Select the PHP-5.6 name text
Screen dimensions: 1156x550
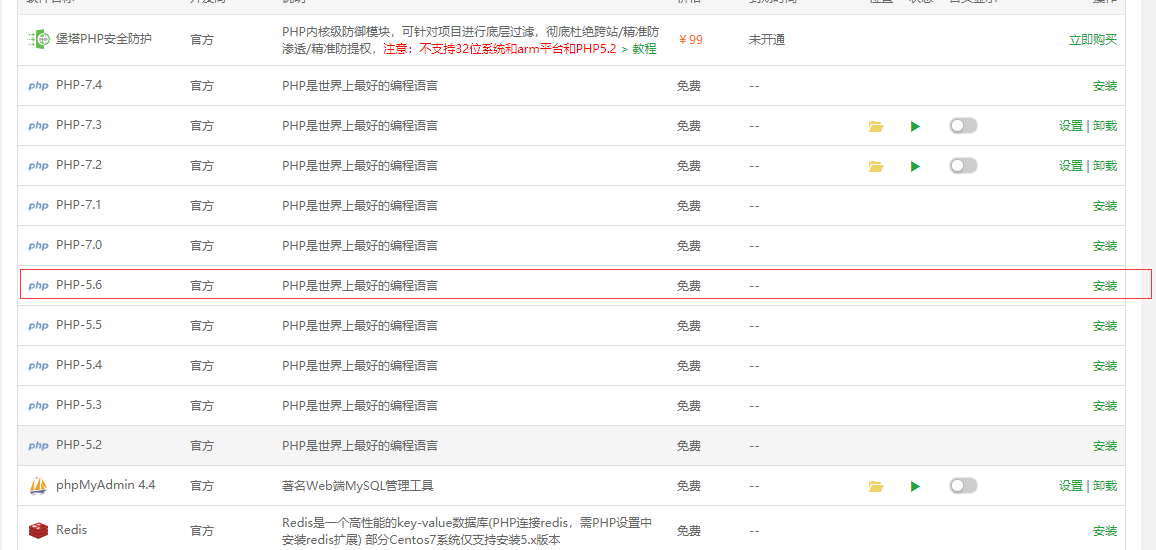(79, 285)
